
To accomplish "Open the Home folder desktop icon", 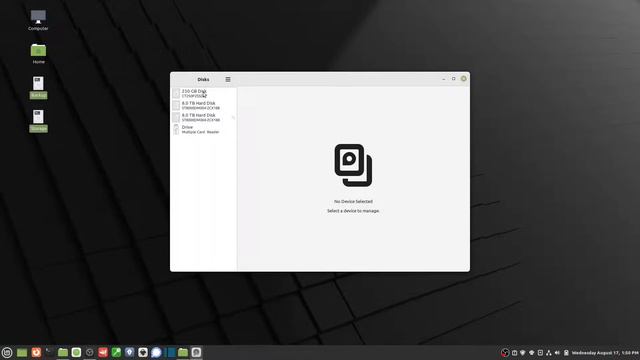I will (x=38, y=54).
